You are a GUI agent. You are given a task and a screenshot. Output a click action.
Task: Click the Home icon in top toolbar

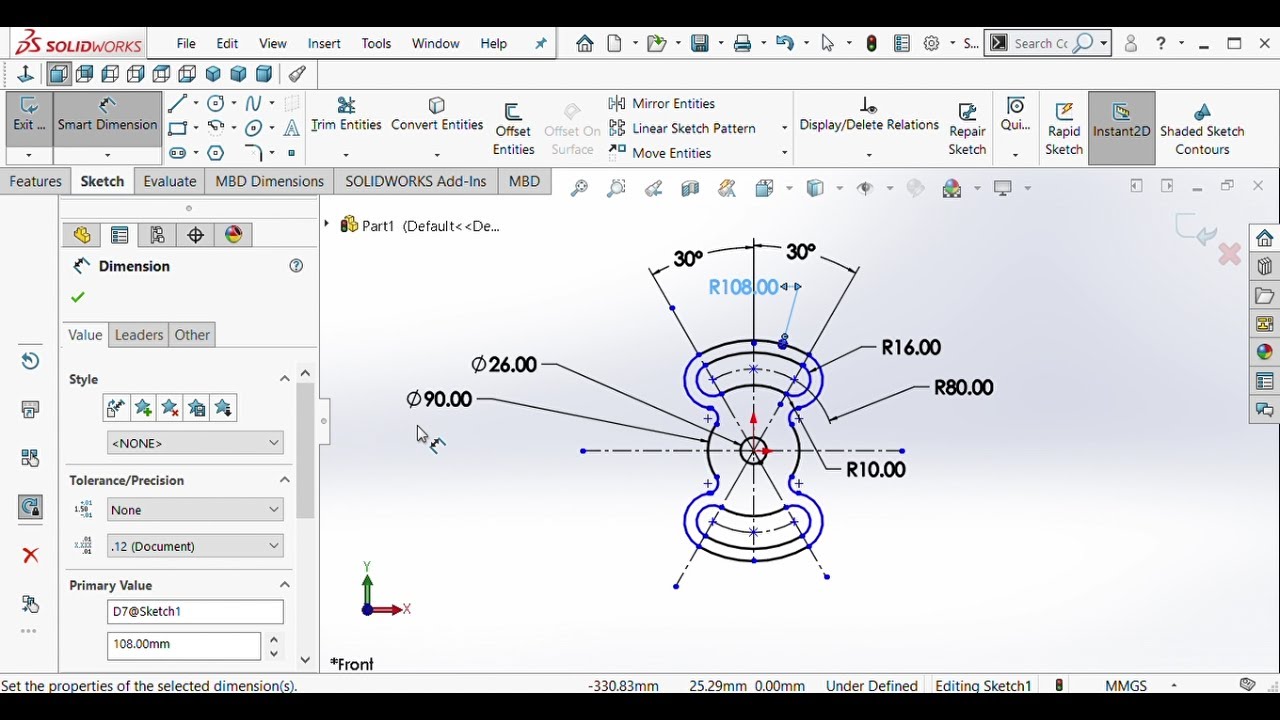pyautogui.click(x=585, y=43)
